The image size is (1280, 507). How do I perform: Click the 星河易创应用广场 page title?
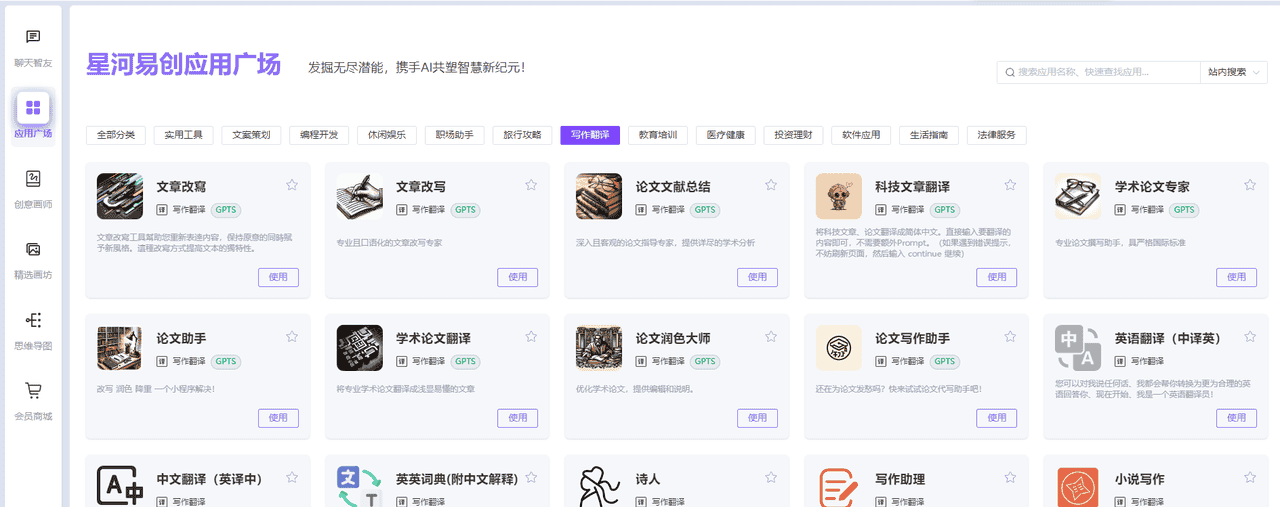point(183,65)
